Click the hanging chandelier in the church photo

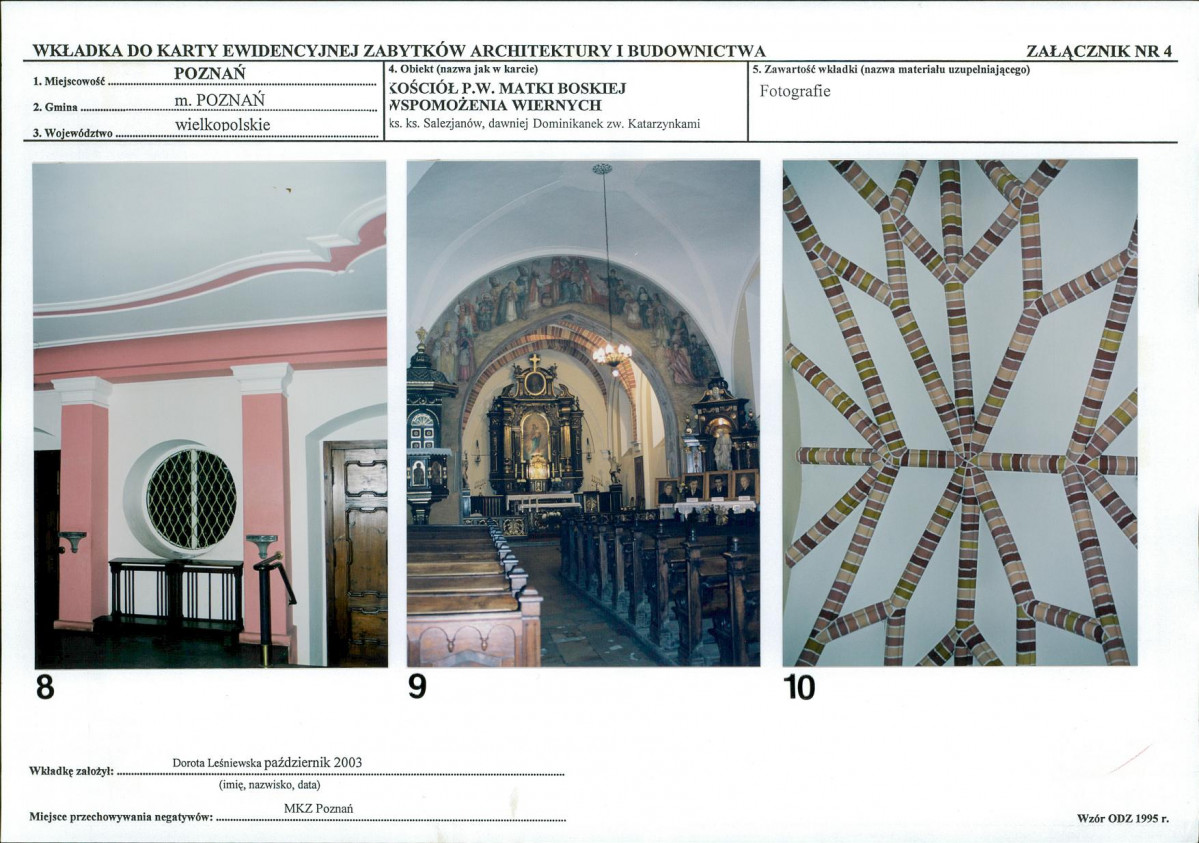611,352
